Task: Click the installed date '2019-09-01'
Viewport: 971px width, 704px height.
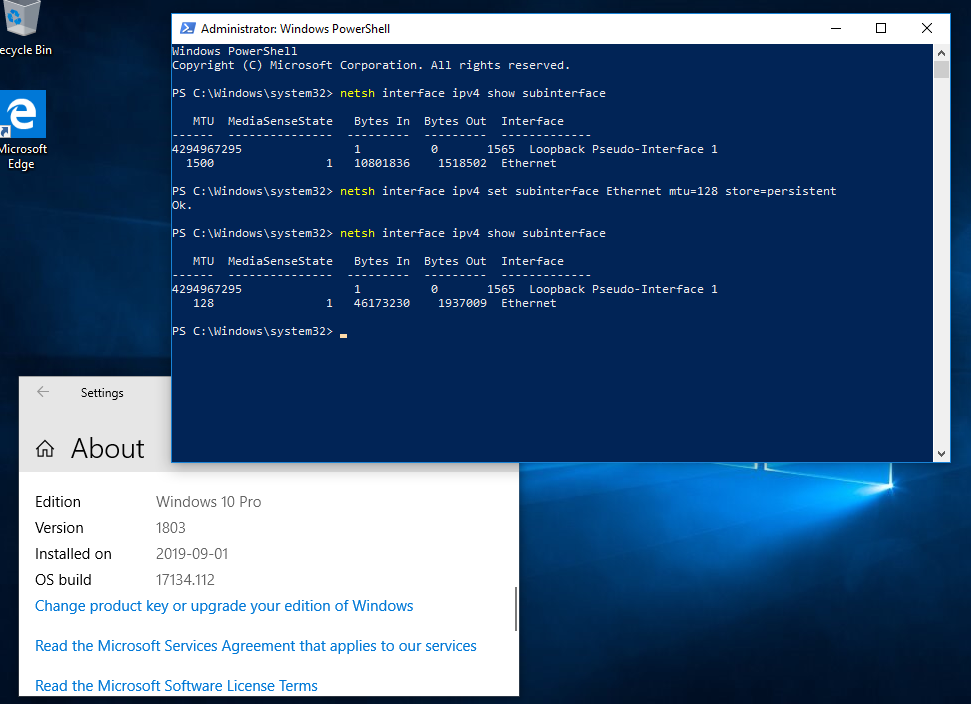Action: point(192,554)
